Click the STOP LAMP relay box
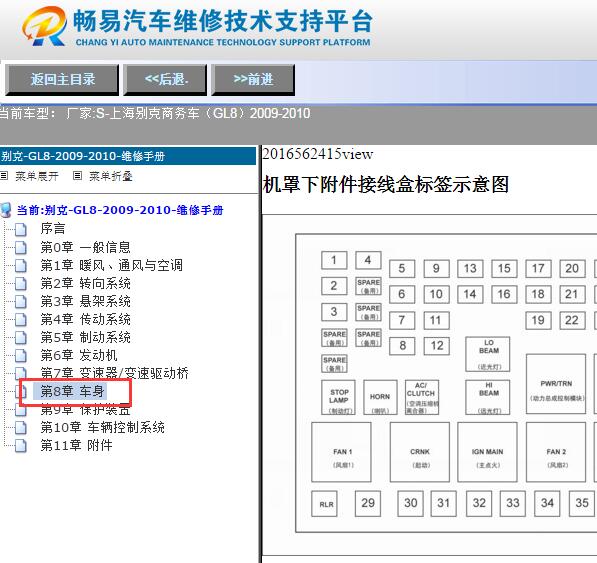 tap(338, 397)
